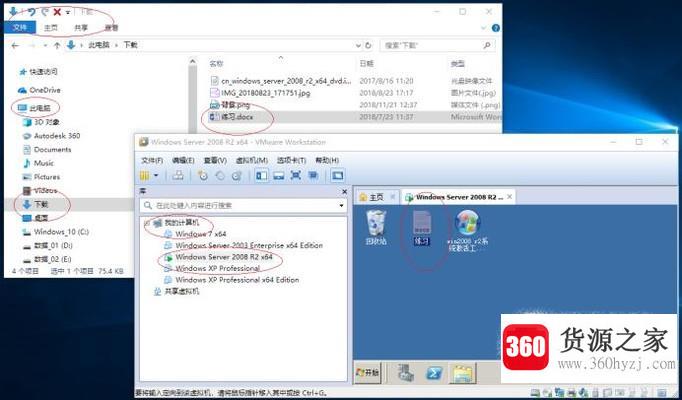Open the quick access toolbar customize dropdown
Viewport: 682px width, 400px height.
(68, 13)
